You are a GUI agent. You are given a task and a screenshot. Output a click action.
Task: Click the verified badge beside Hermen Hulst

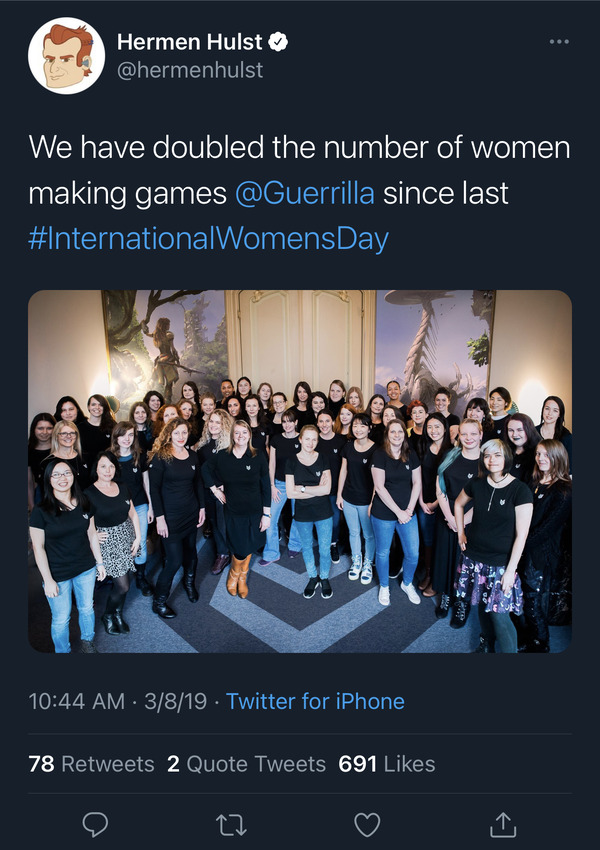pyautogui.click(x=281, y=41)
